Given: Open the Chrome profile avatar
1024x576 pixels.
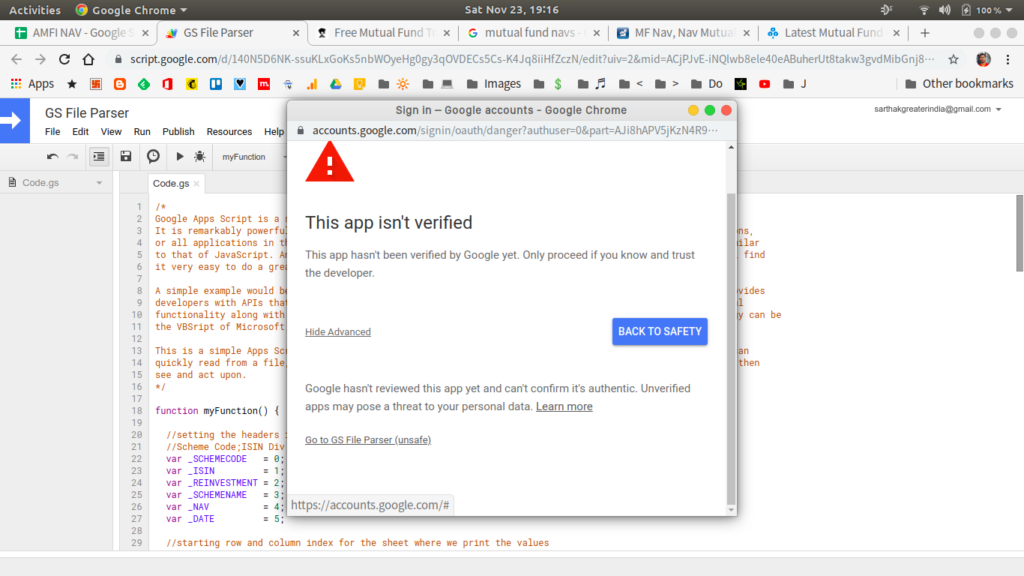Looking at the screenshot, I should click(x=983, y=59).
